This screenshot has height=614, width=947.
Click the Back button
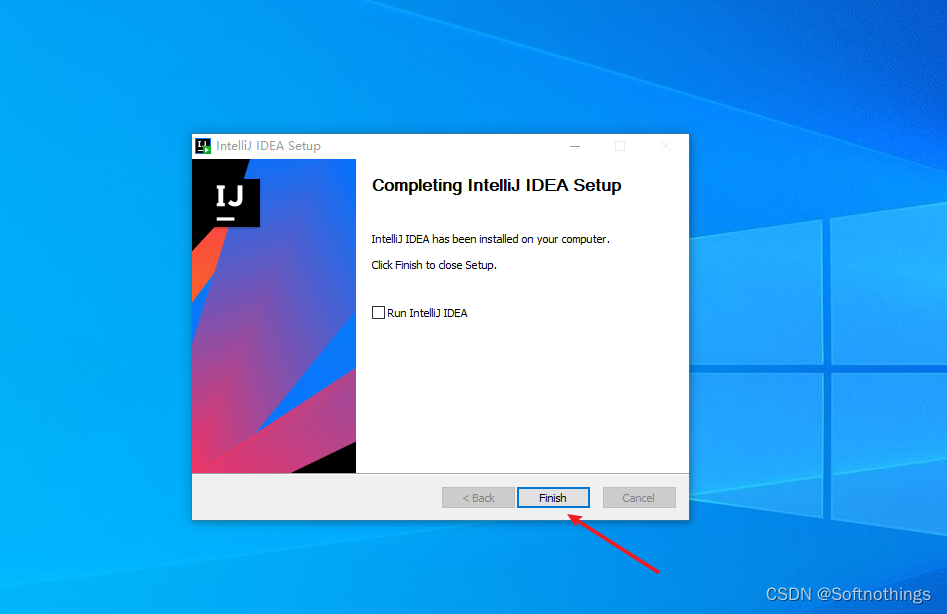tap(478, 497)
